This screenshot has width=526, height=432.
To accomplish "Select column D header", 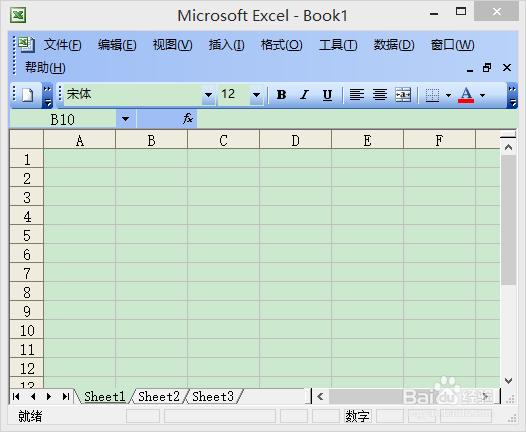I will [x=295, y=140].
